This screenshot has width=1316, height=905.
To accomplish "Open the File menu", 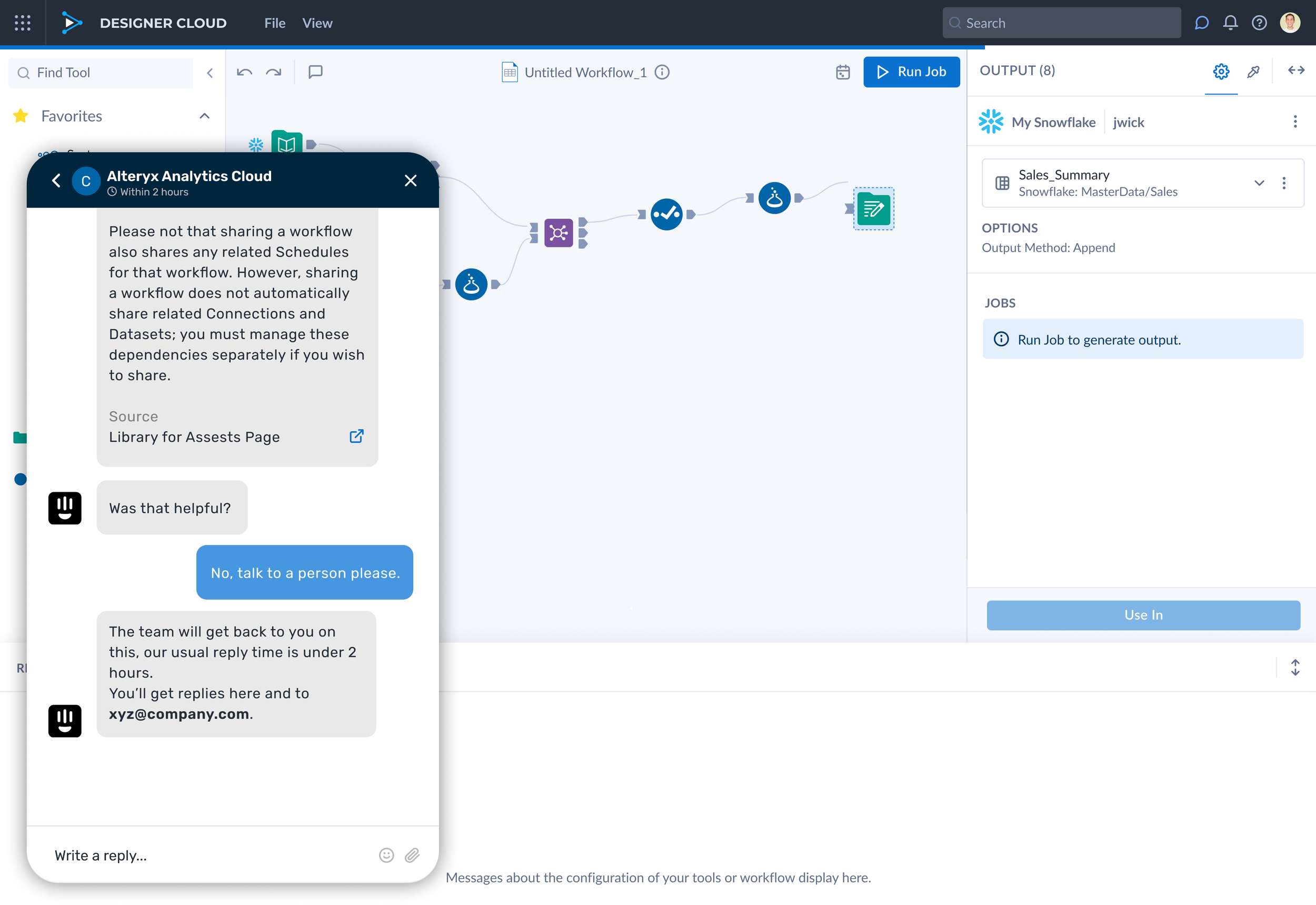I will pos(275,23).
